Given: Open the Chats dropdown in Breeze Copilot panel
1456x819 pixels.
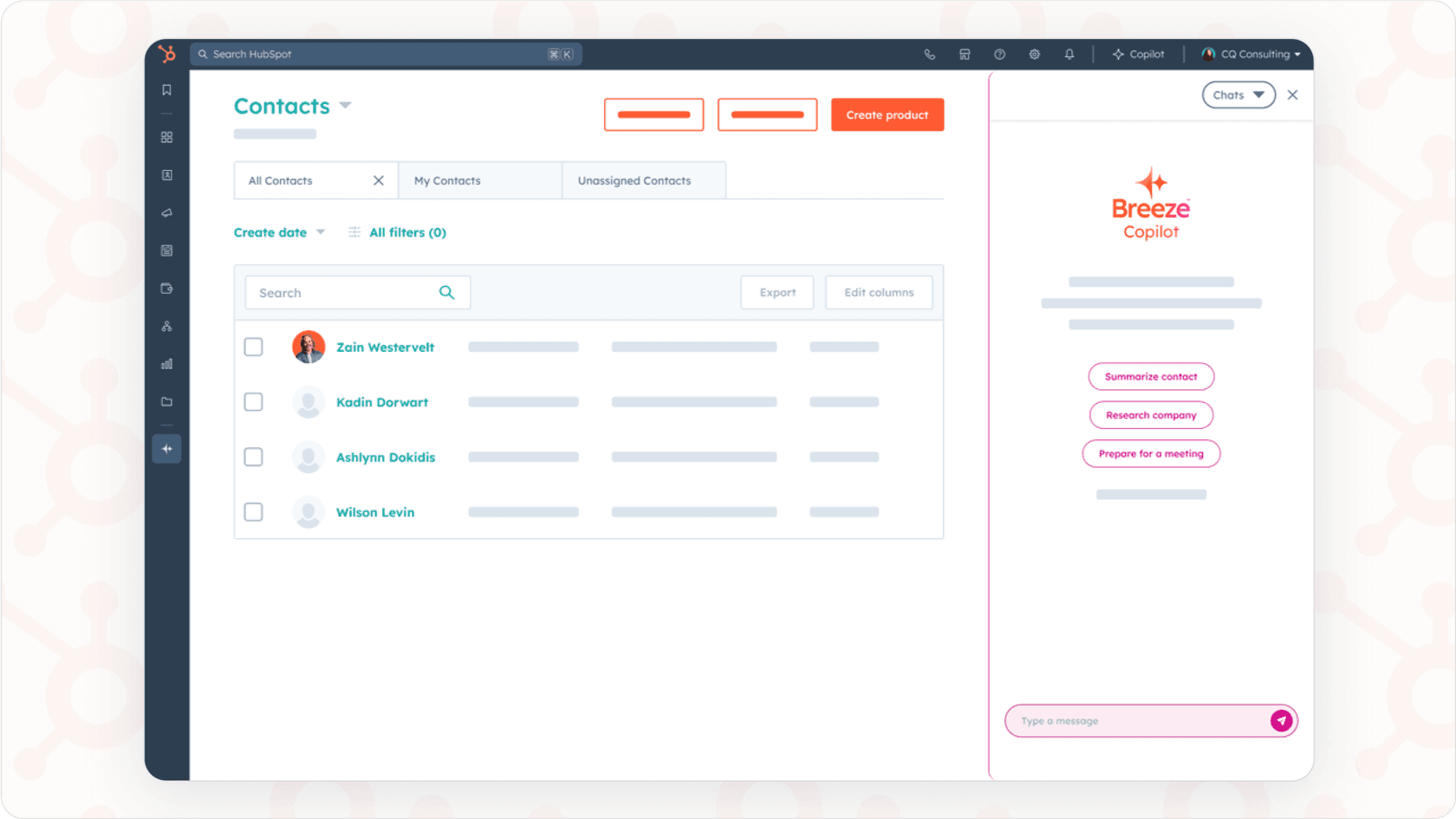Looking at the screenshot, I should (x=1238, y=94).
